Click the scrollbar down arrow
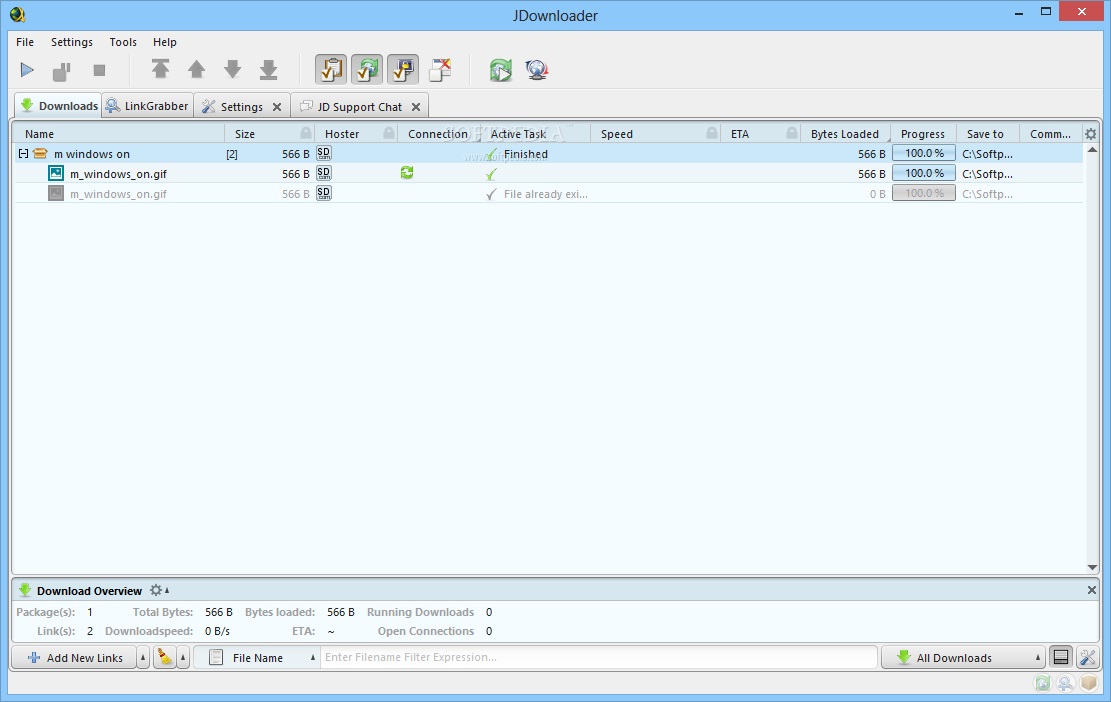This screenshot has width=1111, height=702. point(1093,567)
